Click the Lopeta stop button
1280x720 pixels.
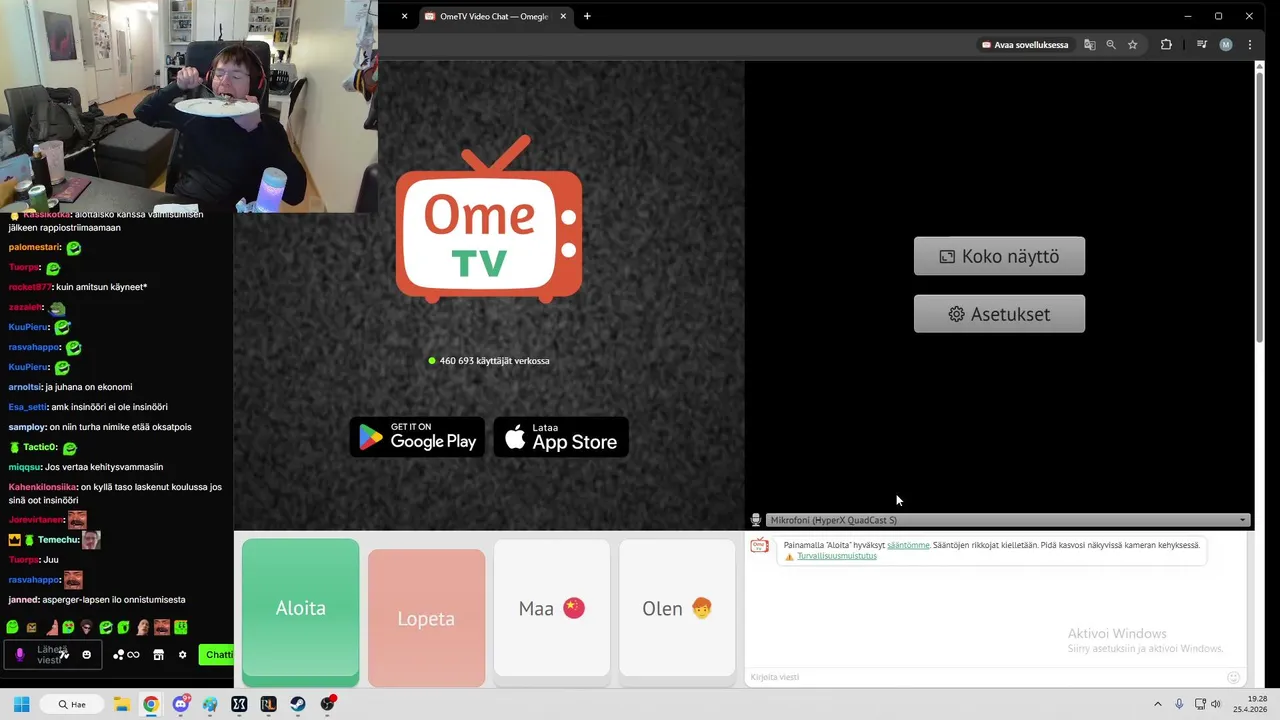[x=426, y=618]
